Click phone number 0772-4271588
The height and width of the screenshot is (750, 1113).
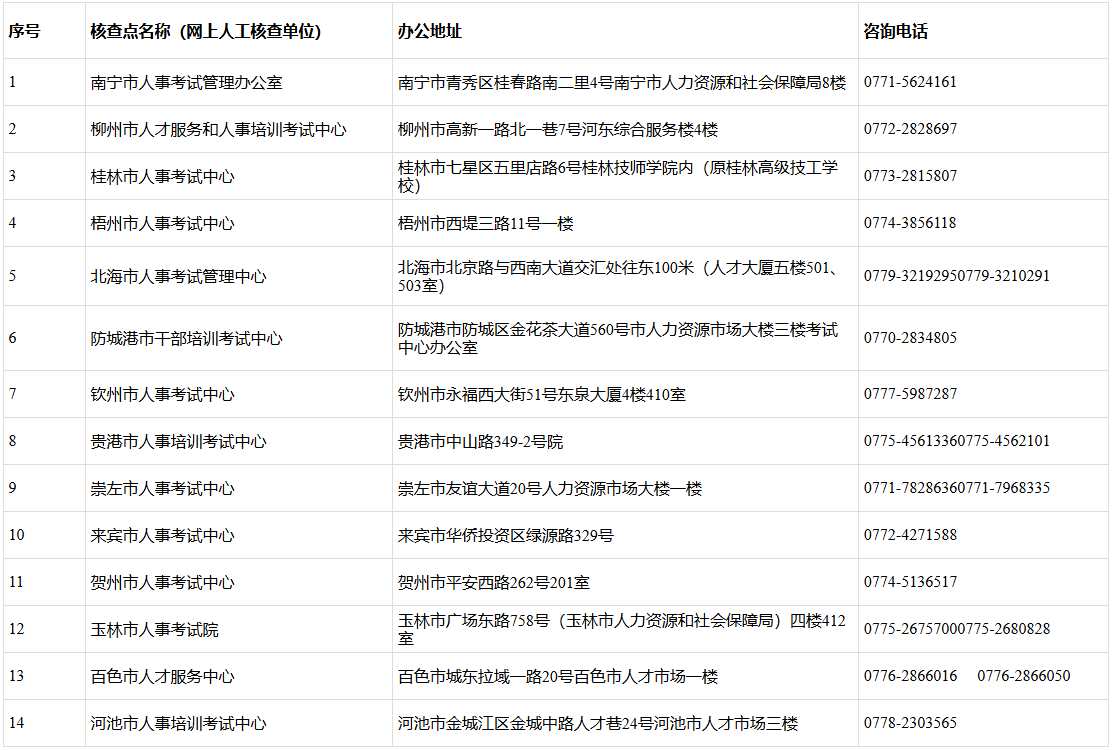click(x=910, y=535)
